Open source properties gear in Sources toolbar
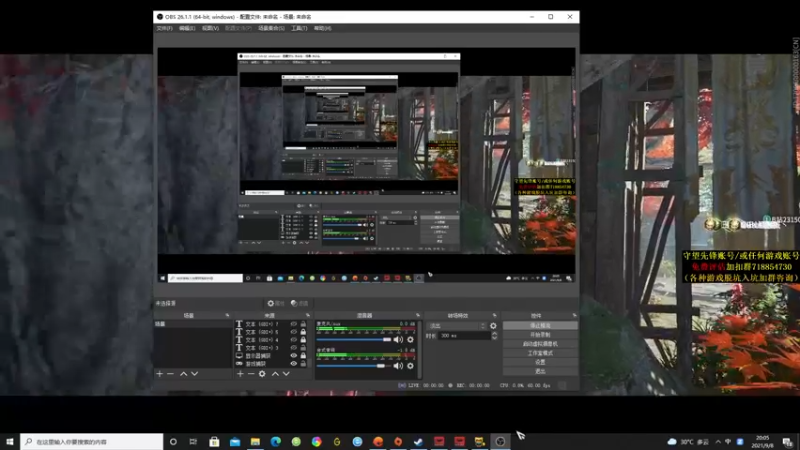 pos(262,374)
